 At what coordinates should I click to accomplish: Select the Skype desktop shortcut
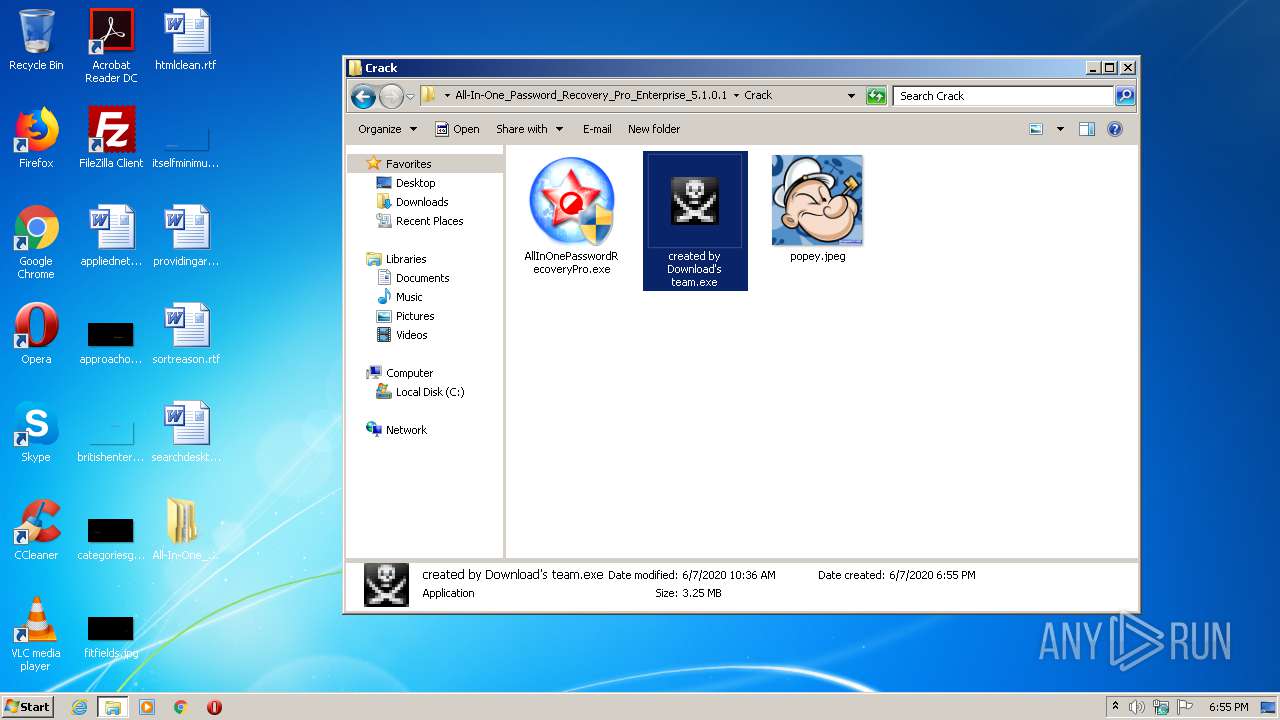pos(36,431)
